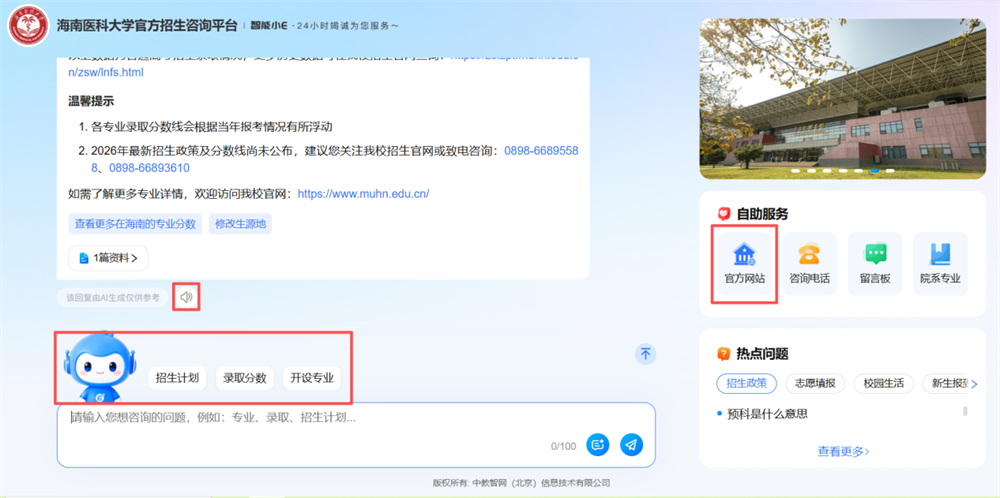The width and height of the screenshot is (1000, 498).
Task: Click the new chat icon beside send
Action: [x=599, y=444]
